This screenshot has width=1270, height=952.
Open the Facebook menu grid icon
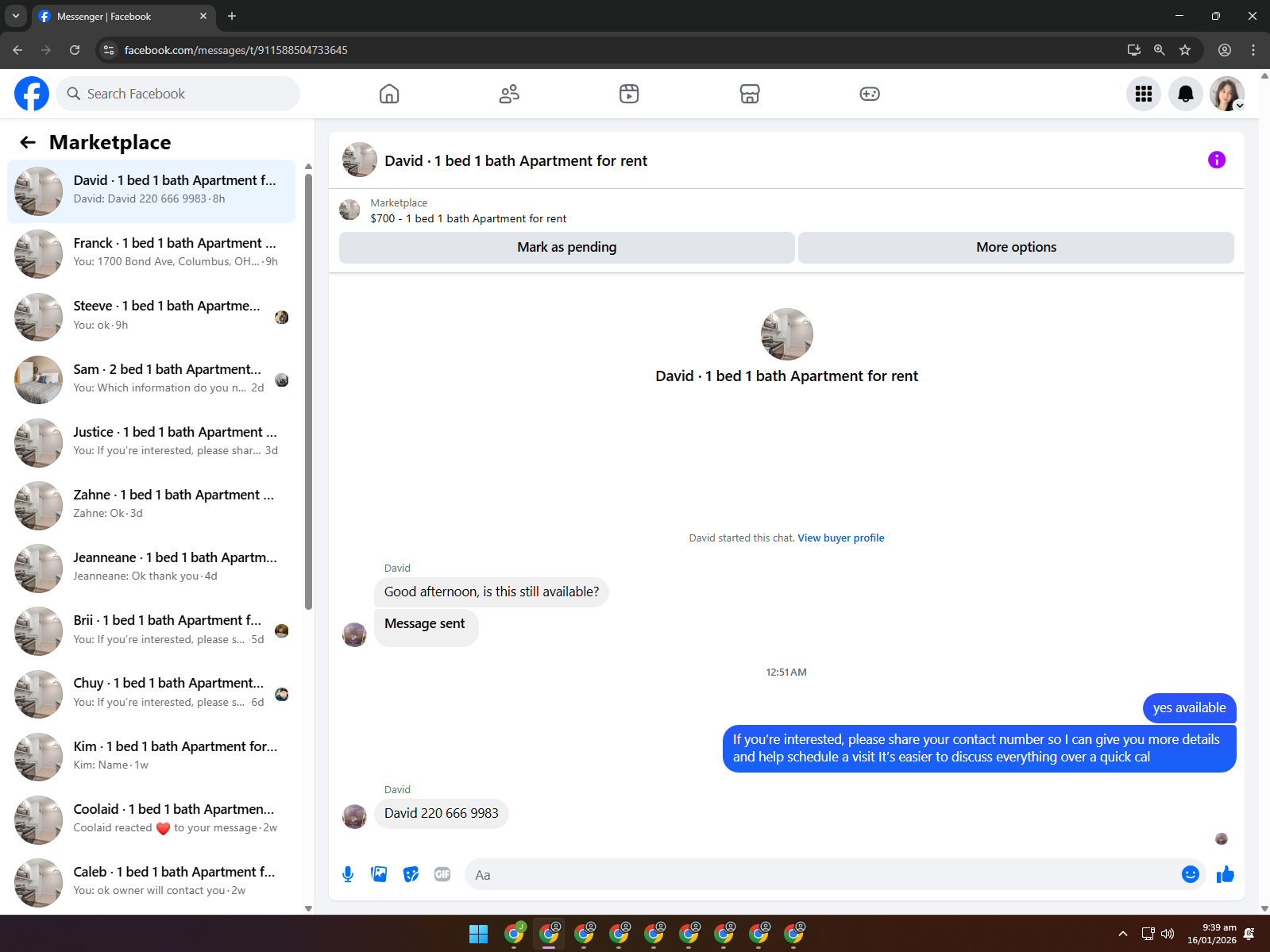click(x=1144, y=94)
